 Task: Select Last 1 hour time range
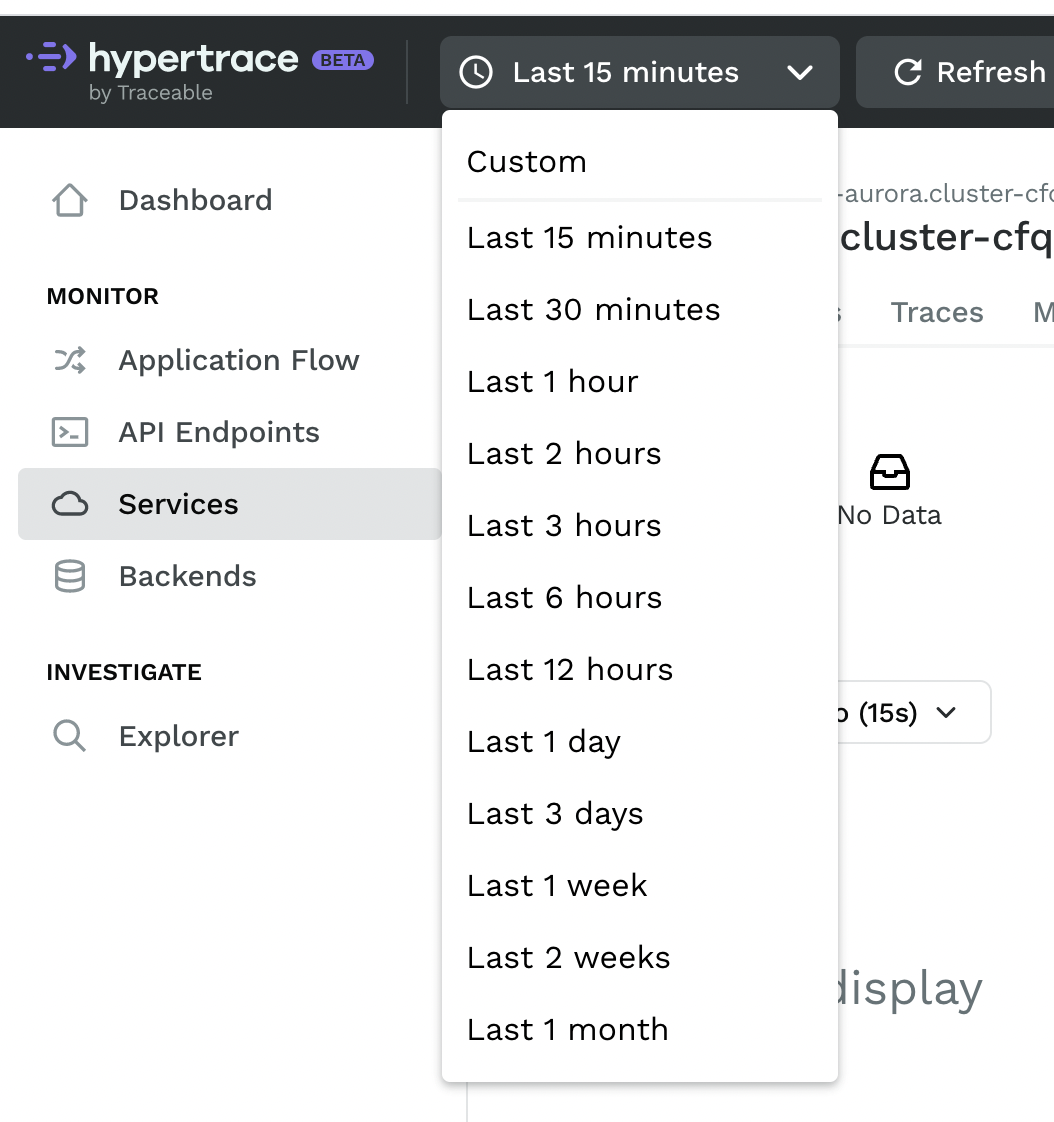[x=552, y=382]
